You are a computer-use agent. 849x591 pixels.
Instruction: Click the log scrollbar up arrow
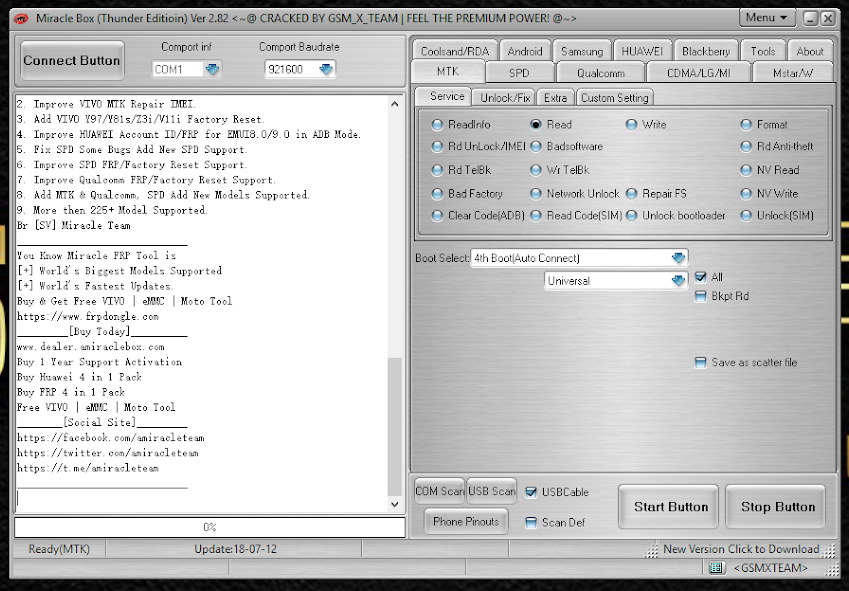tap(395, 103)
